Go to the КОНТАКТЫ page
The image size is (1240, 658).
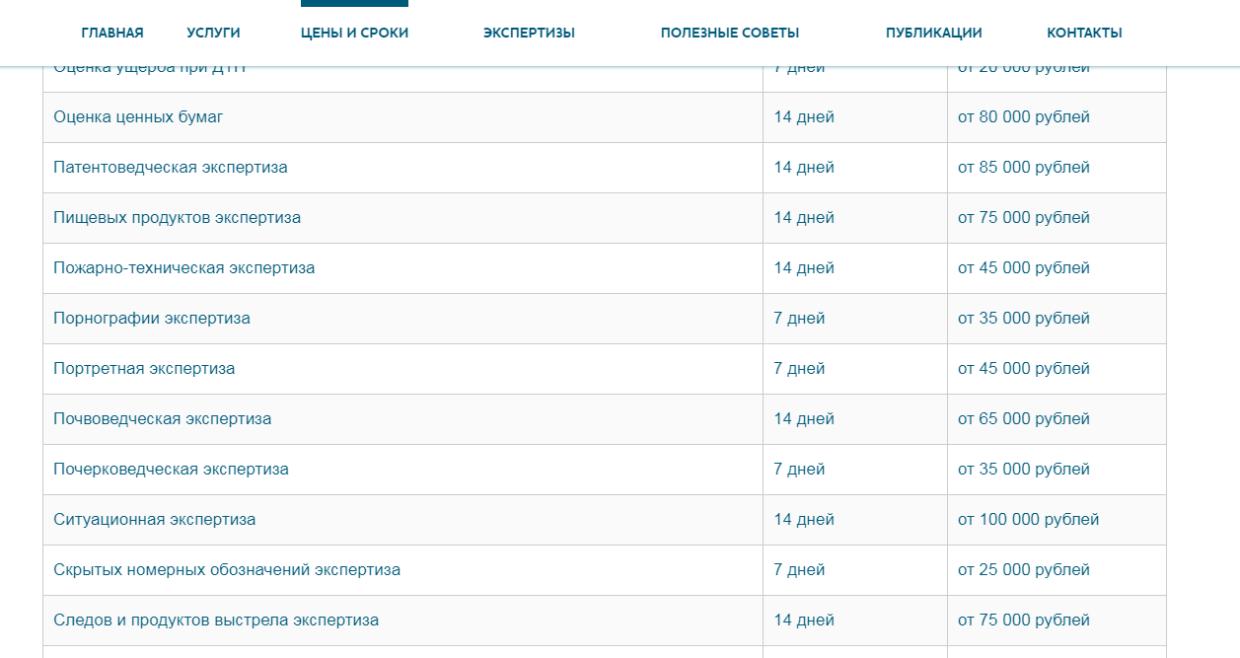[x=1084, y=33]
